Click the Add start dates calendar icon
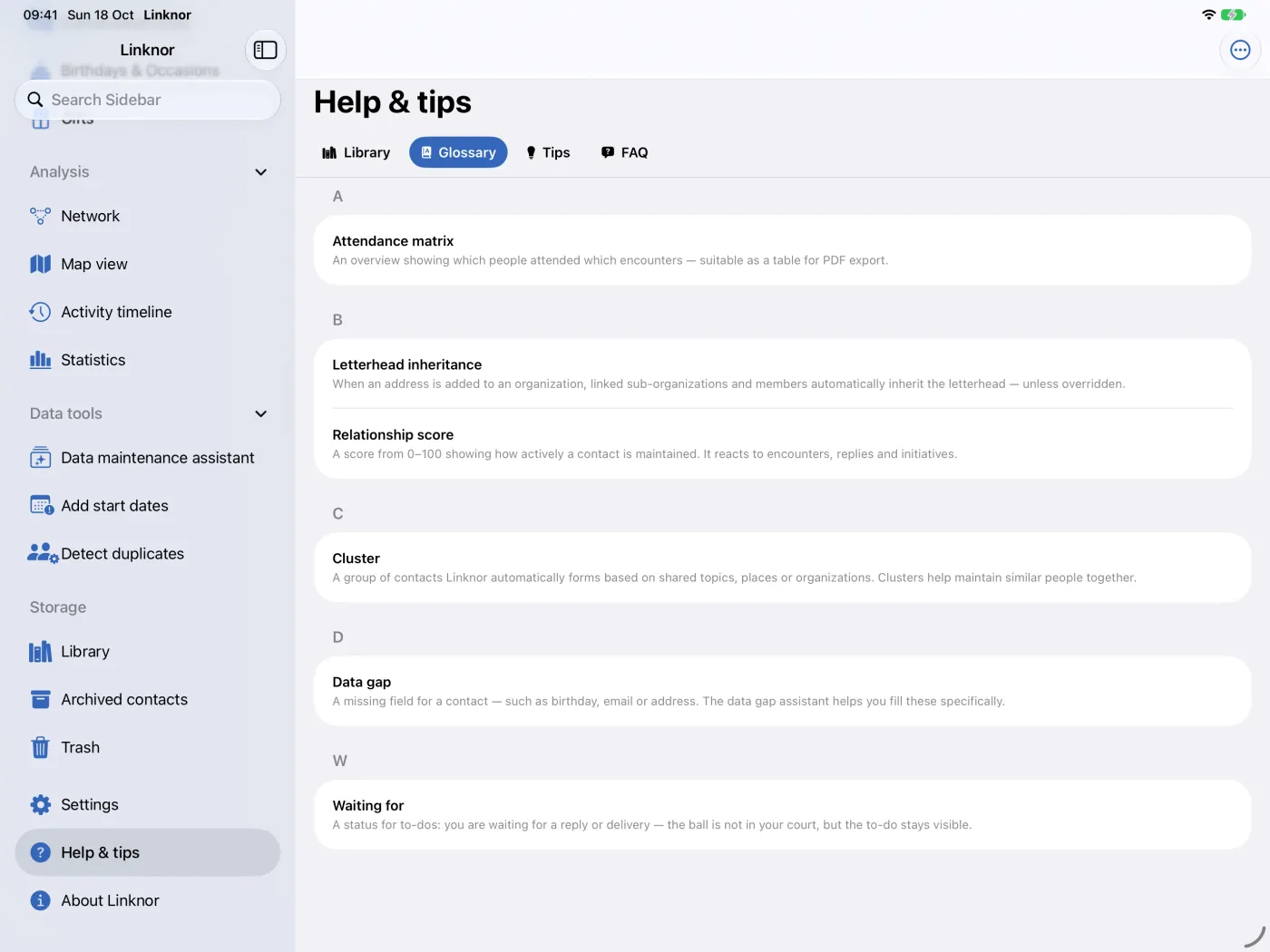 42,505
